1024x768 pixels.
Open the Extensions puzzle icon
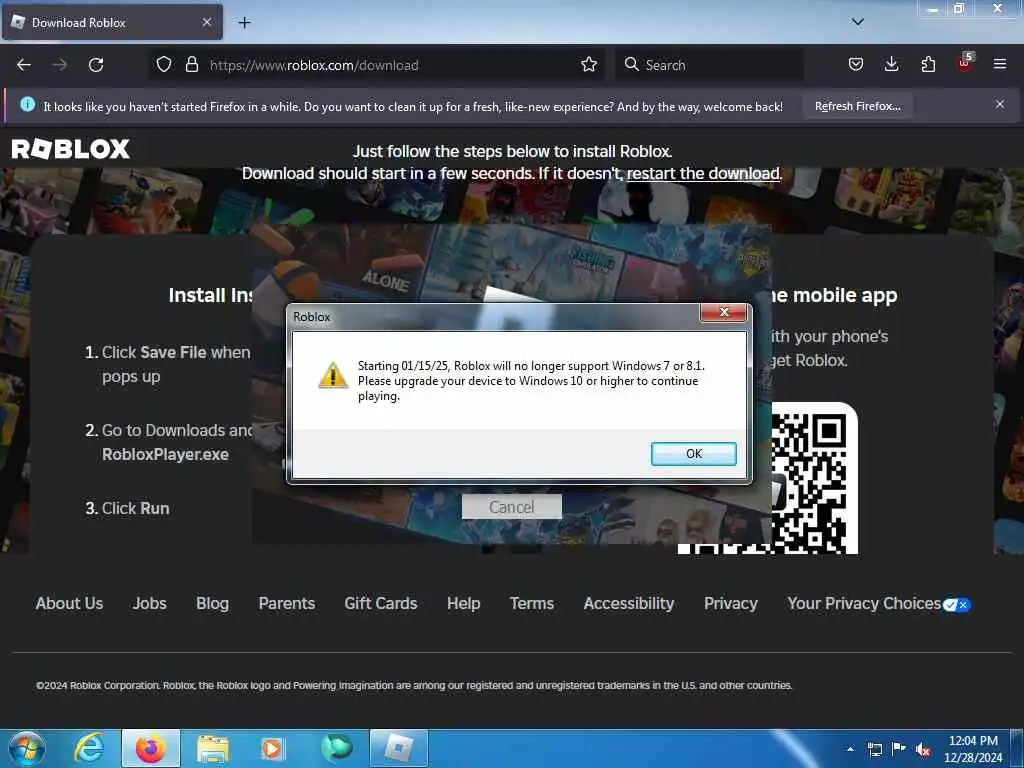[x=928, y=64]
